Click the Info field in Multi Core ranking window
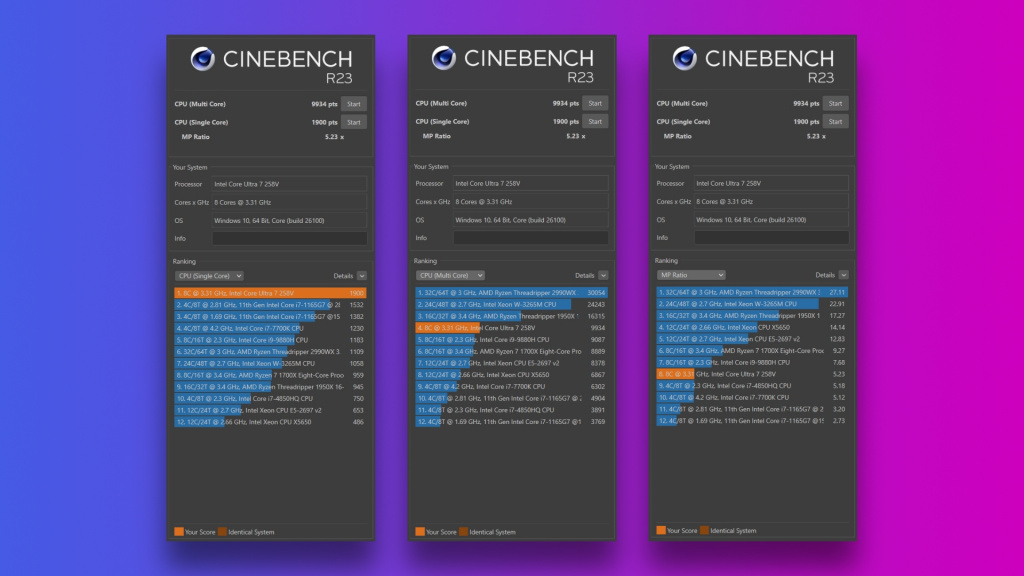 click(x=530, y=238)
